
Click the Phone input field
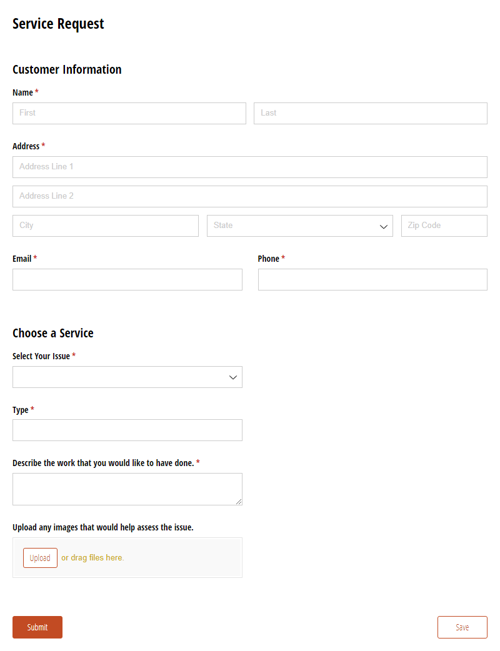coord(373,279)
